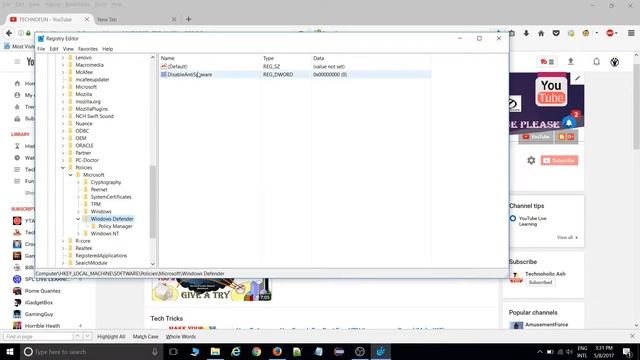Select the DisableAntiSpyware registry value

click(x=189, y=75)
